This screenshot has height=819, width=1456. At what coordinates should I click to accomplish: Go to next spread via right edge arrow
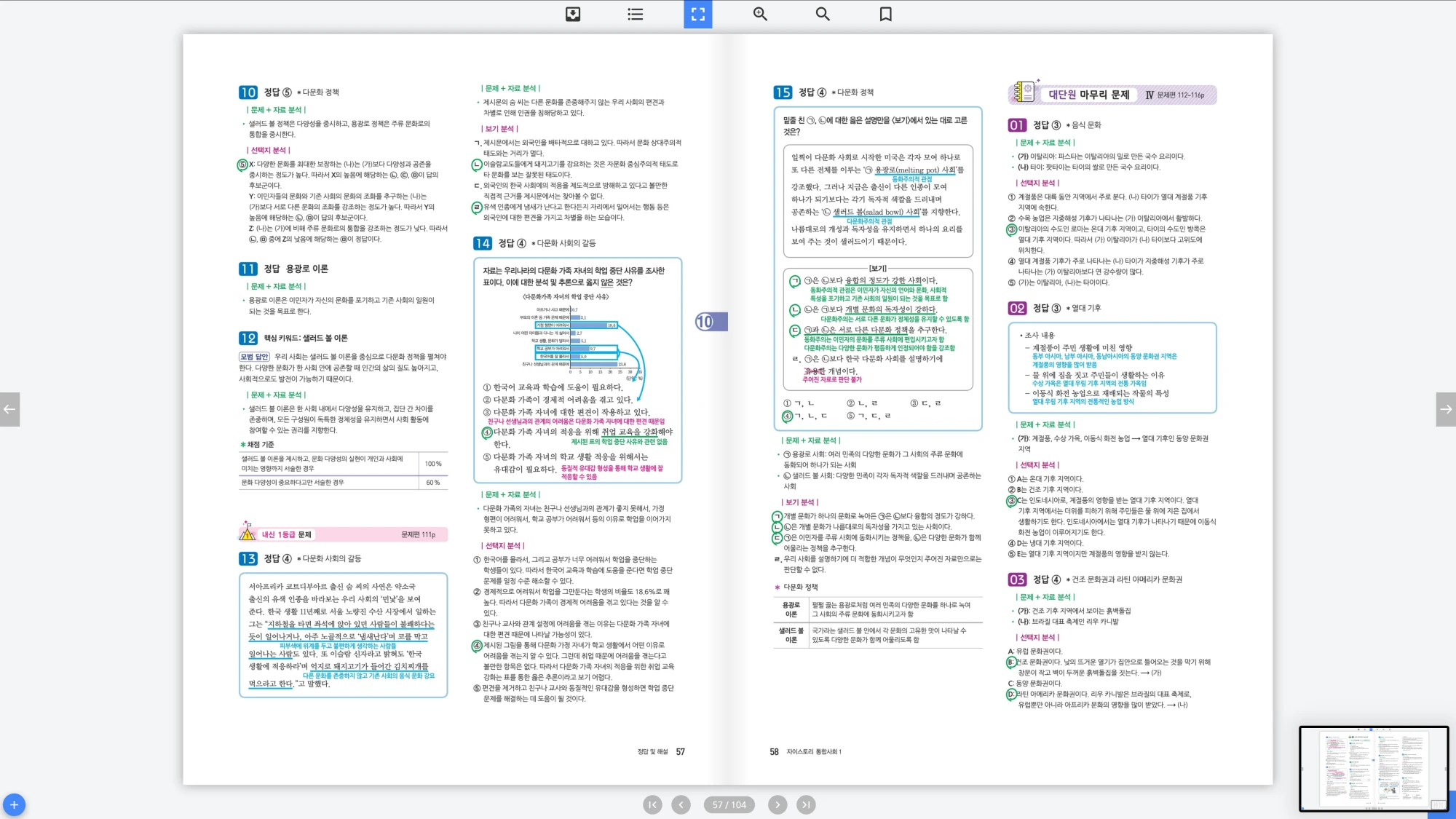click(x=1446, y=409)
